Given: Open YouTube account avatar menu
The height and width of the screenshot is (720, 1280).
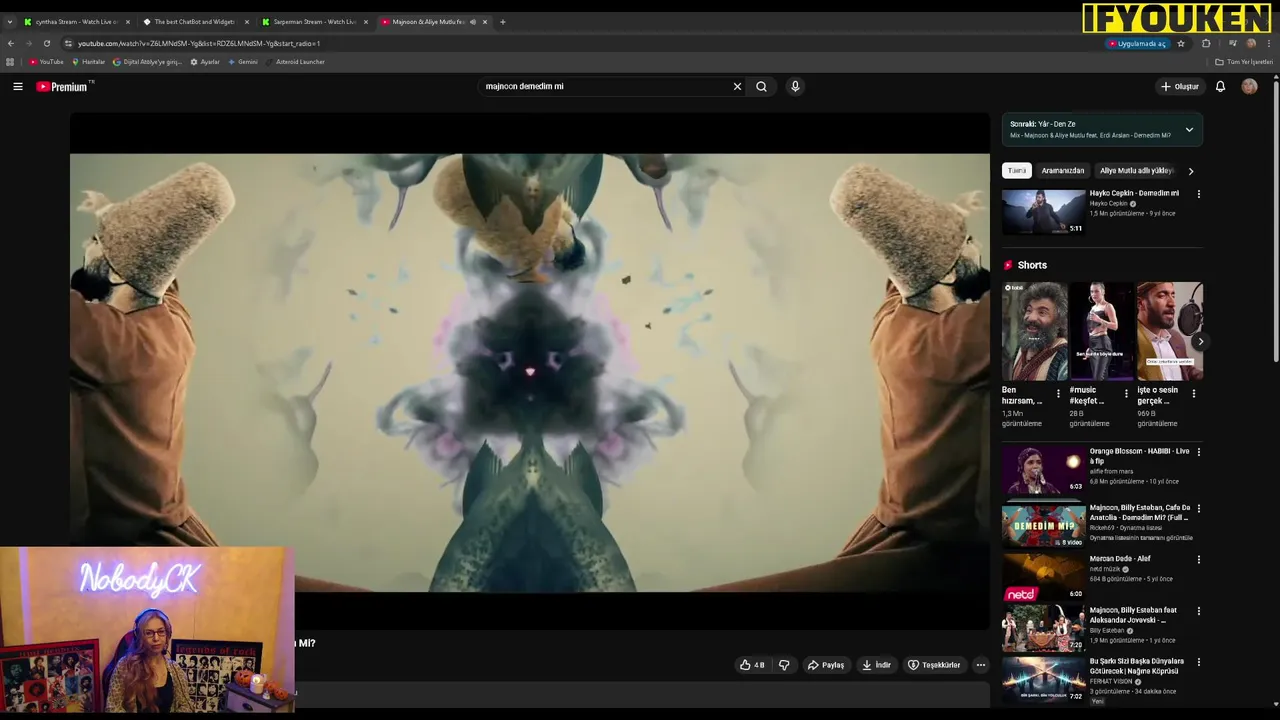Looking at the screenshot, I should tap(1249, 87).
